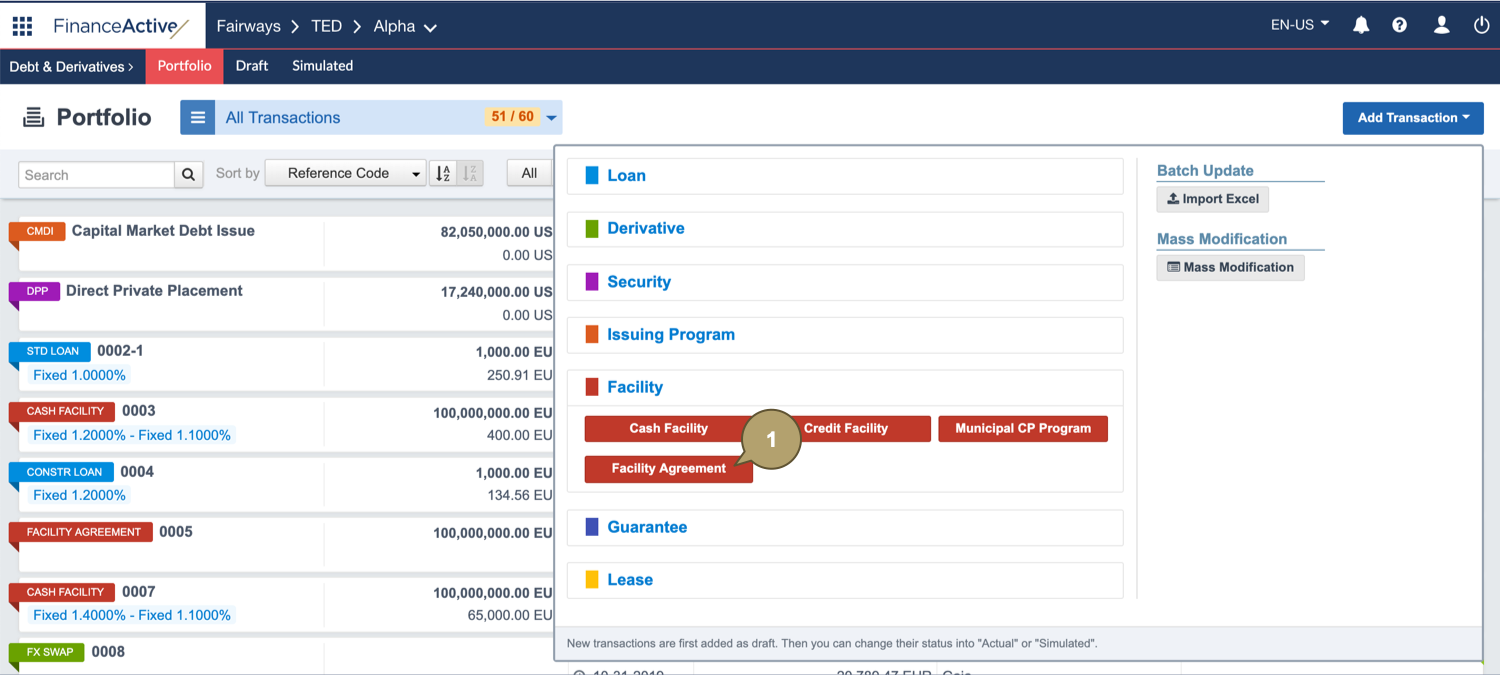Select the Facility Agreement transaction type

(668, 468)
